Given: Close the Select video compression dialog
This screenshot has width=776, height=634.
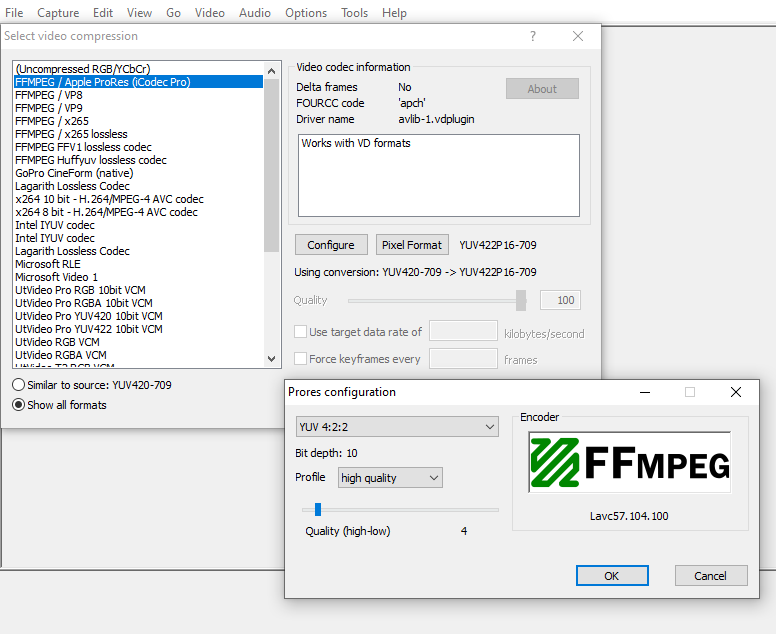Looking at the screenshot, I should point(578,36).
